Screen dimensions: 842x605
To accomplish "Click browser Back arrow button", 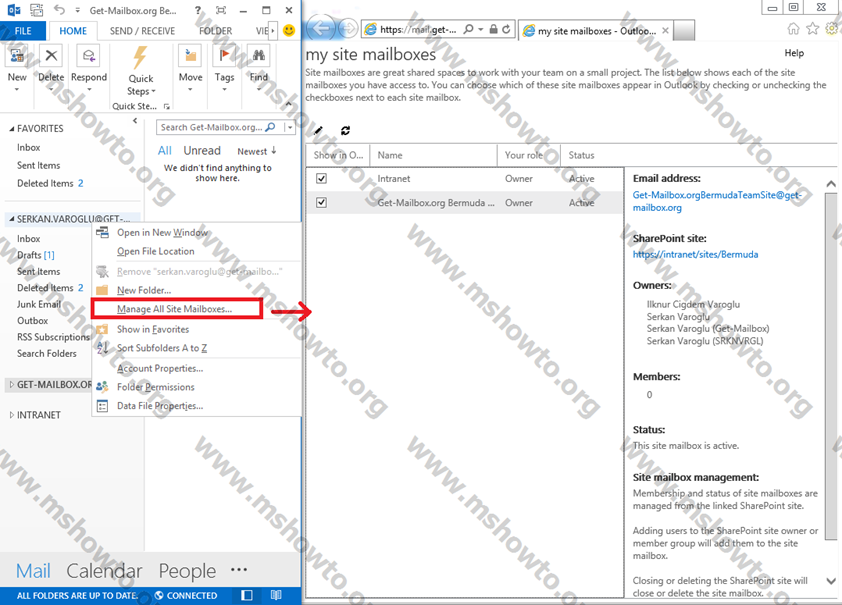I will [x=321, y=28].
